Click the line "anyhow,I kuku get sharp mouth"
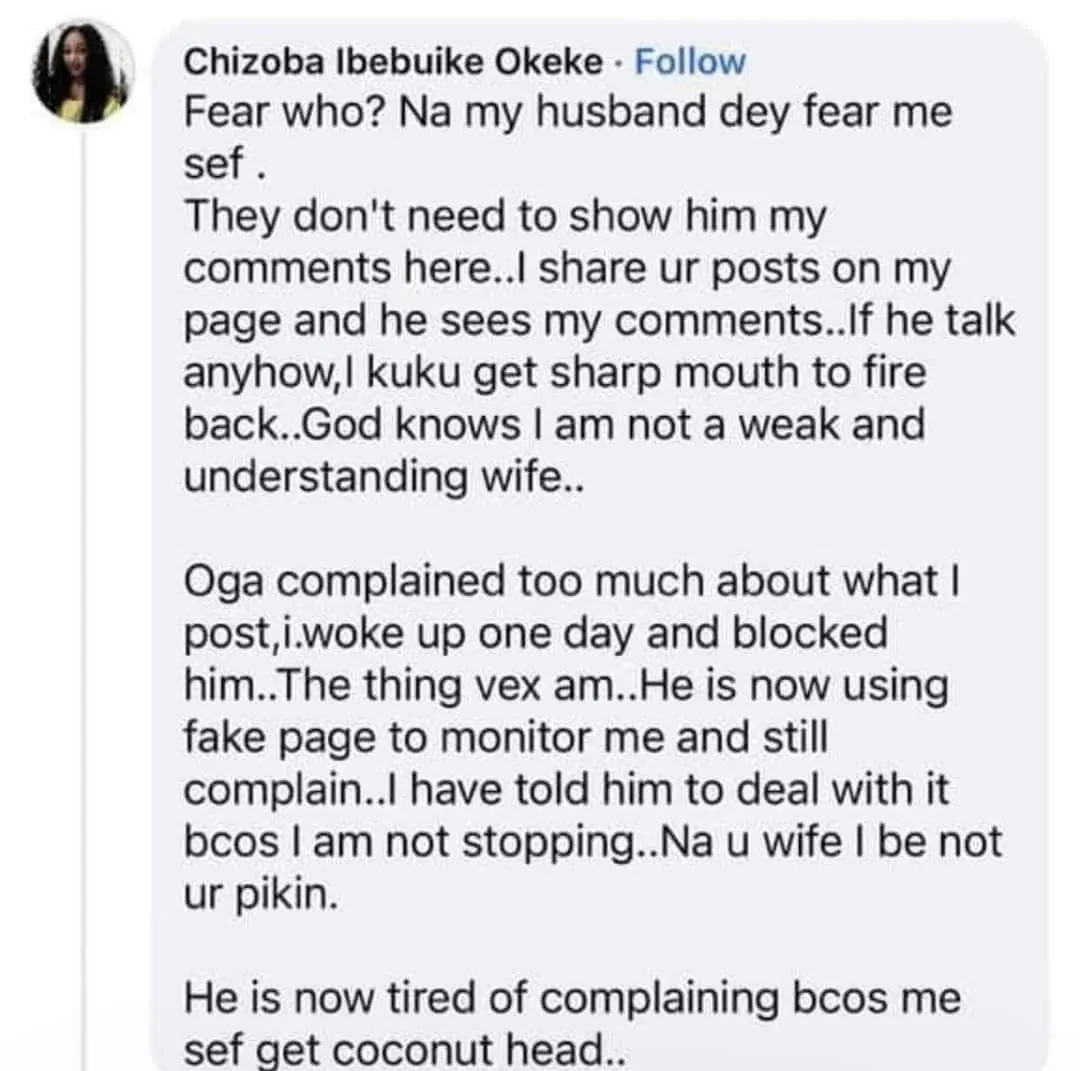Screen dimensions: 1080x1071 pos(555,374)
